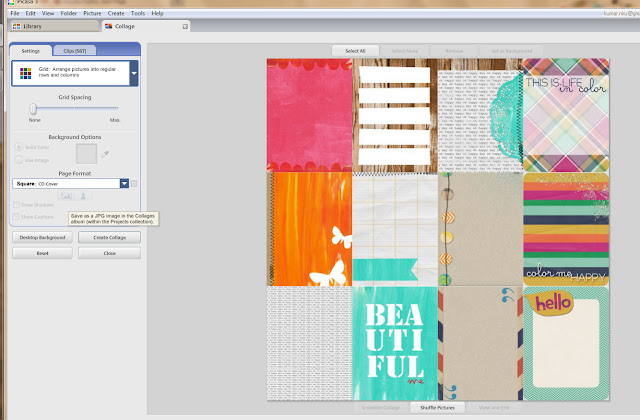Click the background color swatch box
The image size is (640, 420).
pos(87,153)
